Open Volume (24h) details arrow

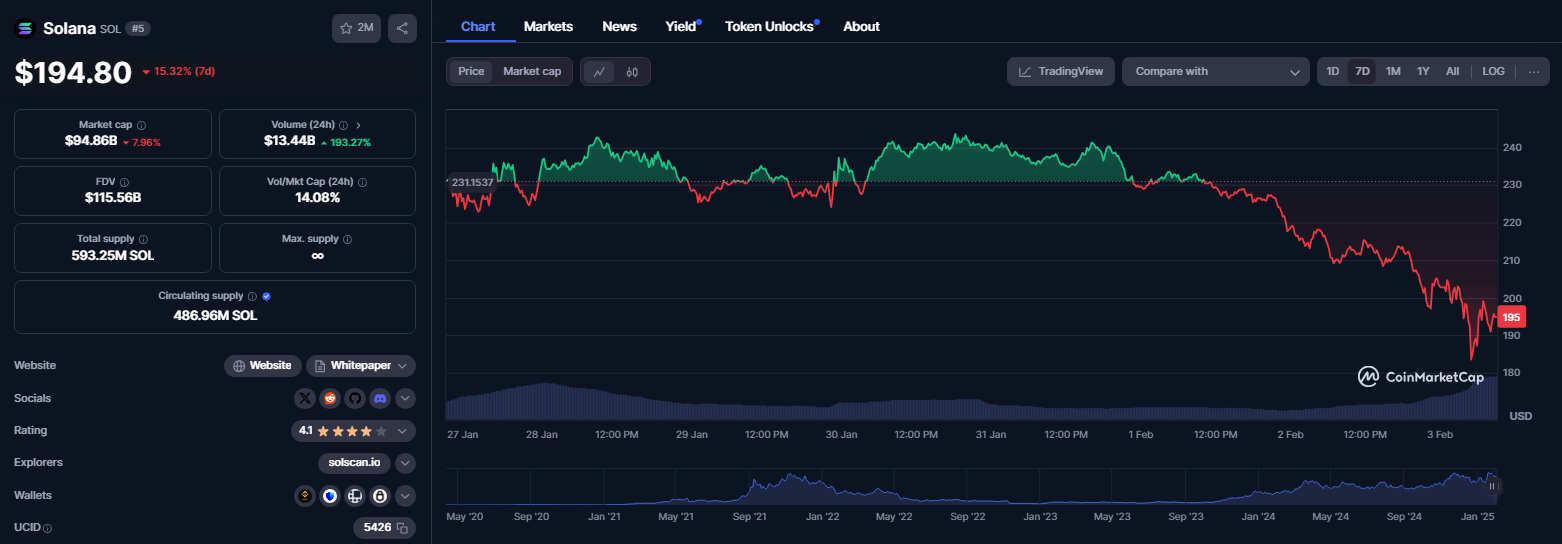click(359, 125)
